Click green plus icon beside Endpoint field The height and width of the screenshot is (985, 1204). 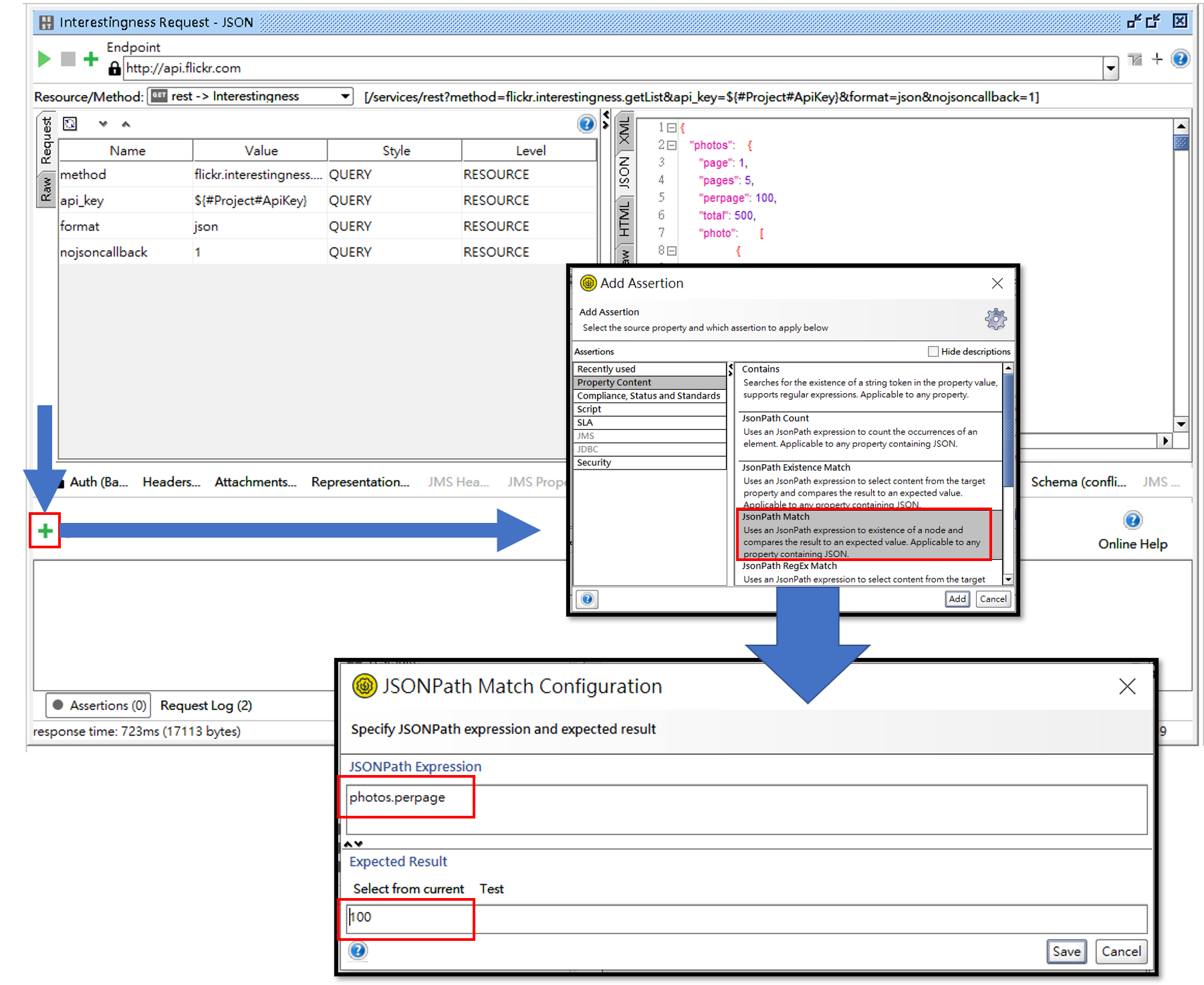90,60
